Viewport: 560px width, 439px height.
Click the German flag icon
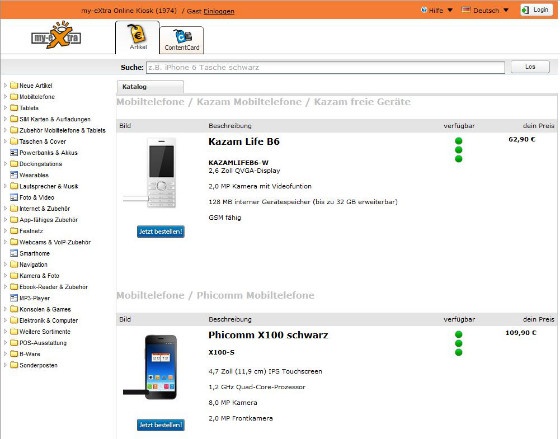click(x=466, y=10)
